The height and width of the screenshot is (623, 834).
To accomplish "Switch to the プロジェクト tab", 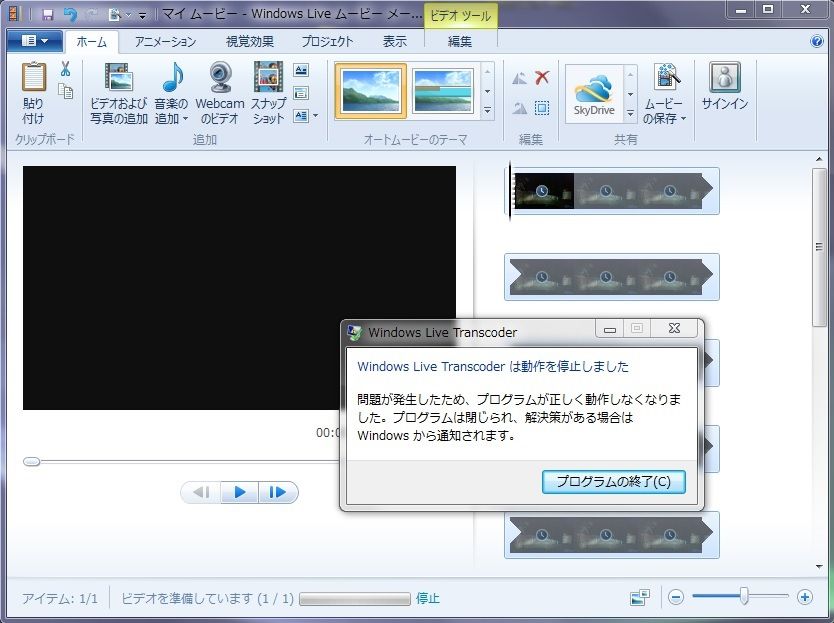I will tap(327, 41).
